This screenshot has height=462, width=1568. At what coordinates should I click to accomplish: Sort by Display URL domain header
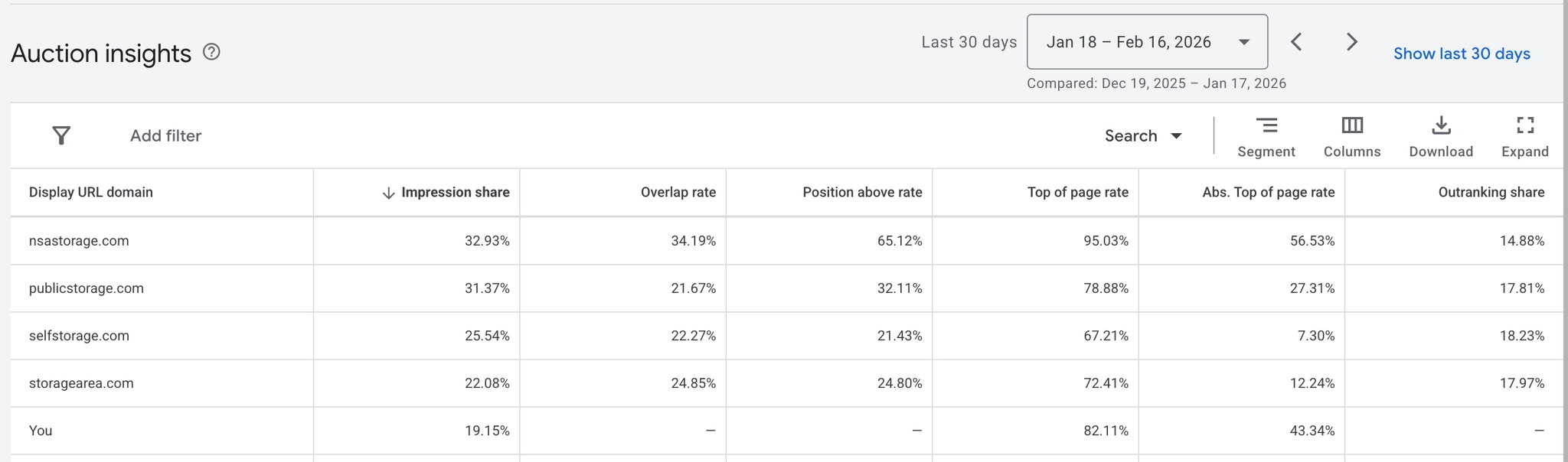[91, 193]
